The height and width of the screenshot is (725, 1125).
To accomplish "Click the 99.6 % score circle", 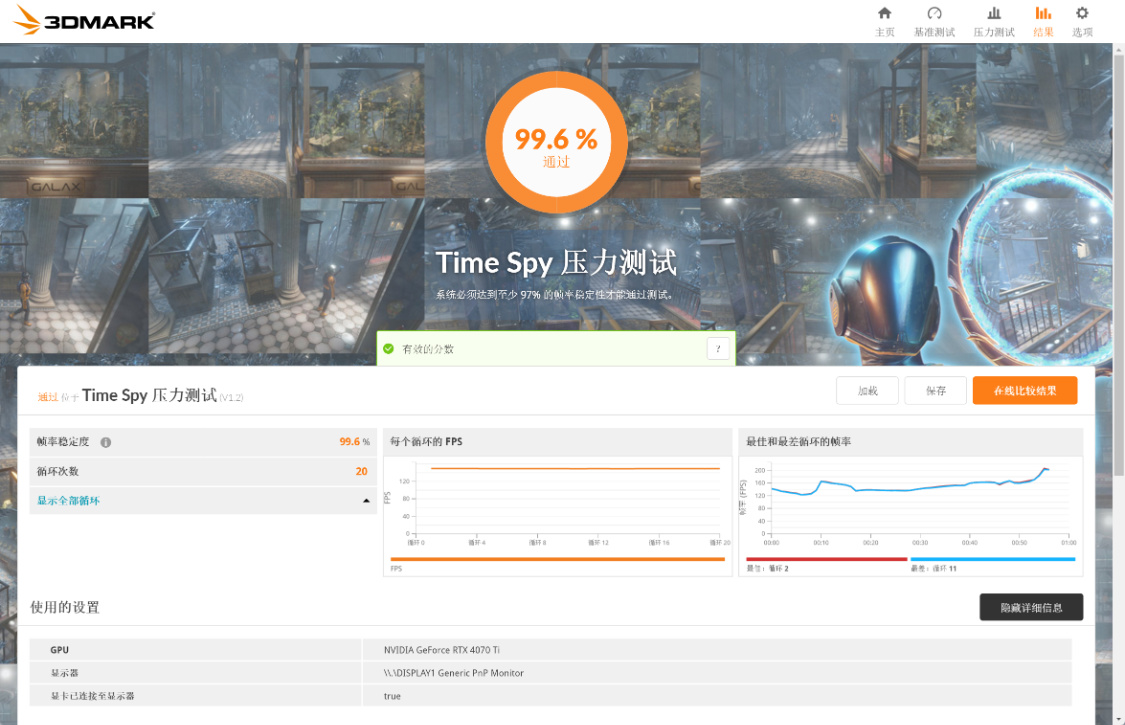I will pos(556,142).
